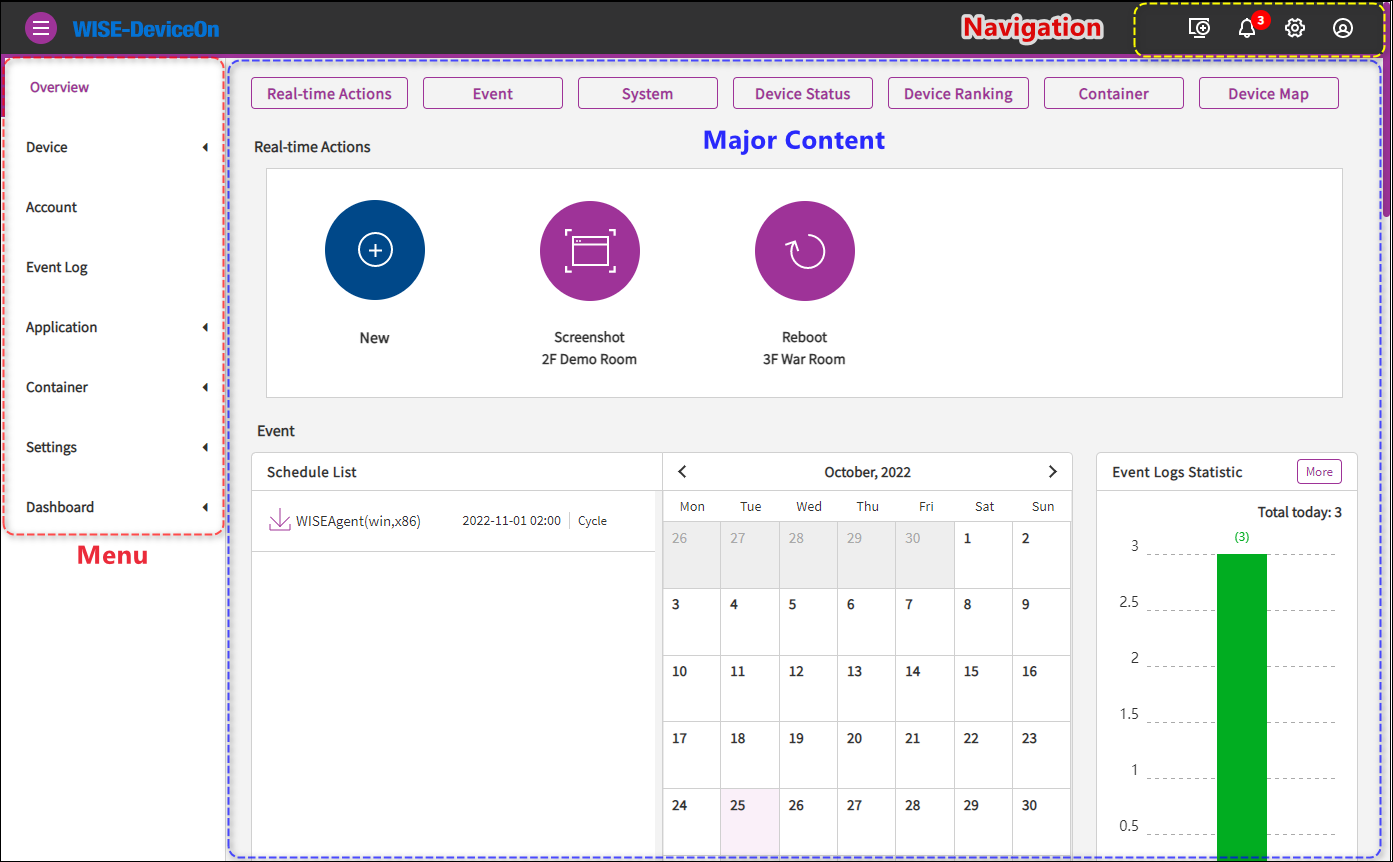Open the notifications bell icon
Image resolution: width=1393 pixels, height=862 pixels.
pyautogui.click(x=1247, y=28)
